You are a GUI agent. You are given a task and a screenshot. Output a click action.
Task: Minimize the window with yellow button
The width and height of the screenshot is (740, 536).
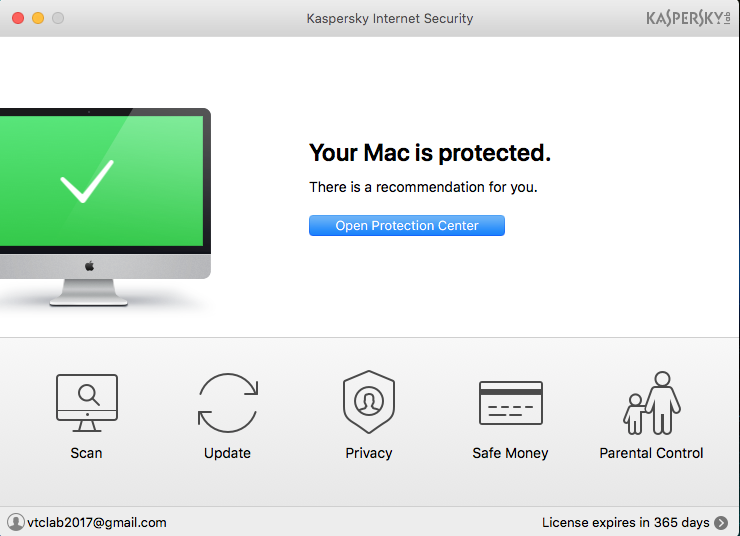[x=38, y=18]
